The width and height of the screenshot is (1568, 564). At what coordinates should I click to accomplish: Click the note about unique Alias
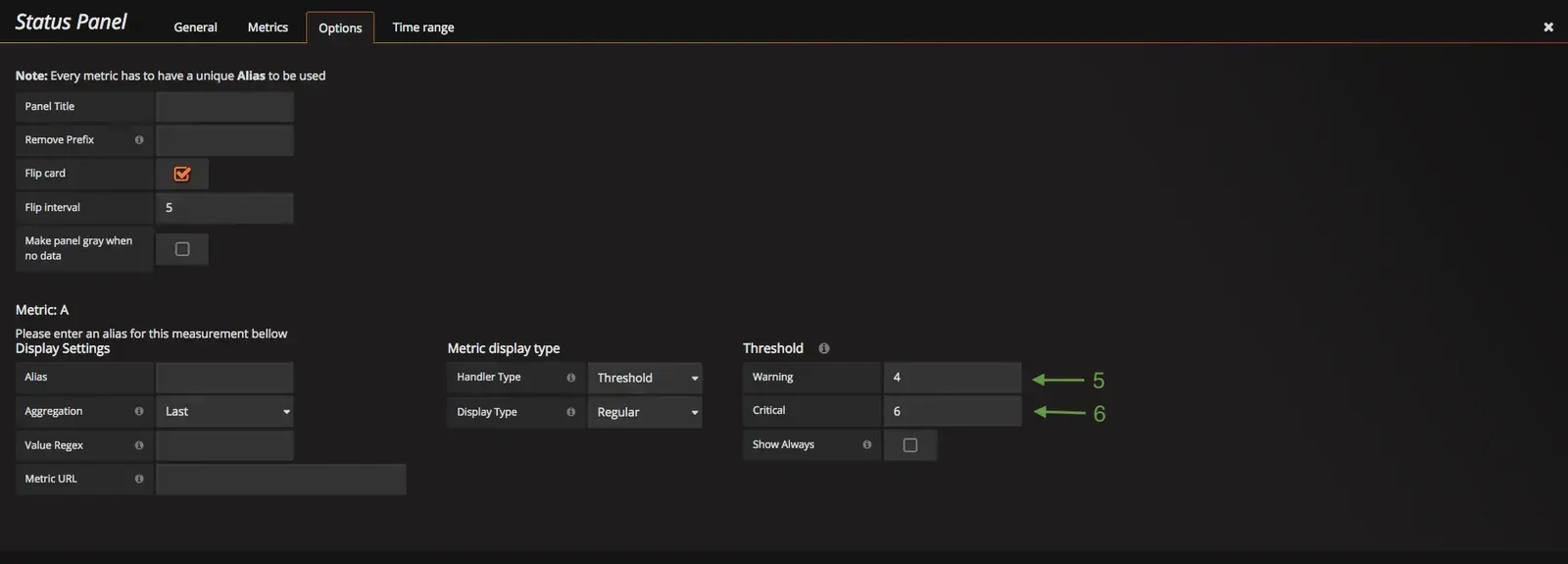[x=171, y=76]
